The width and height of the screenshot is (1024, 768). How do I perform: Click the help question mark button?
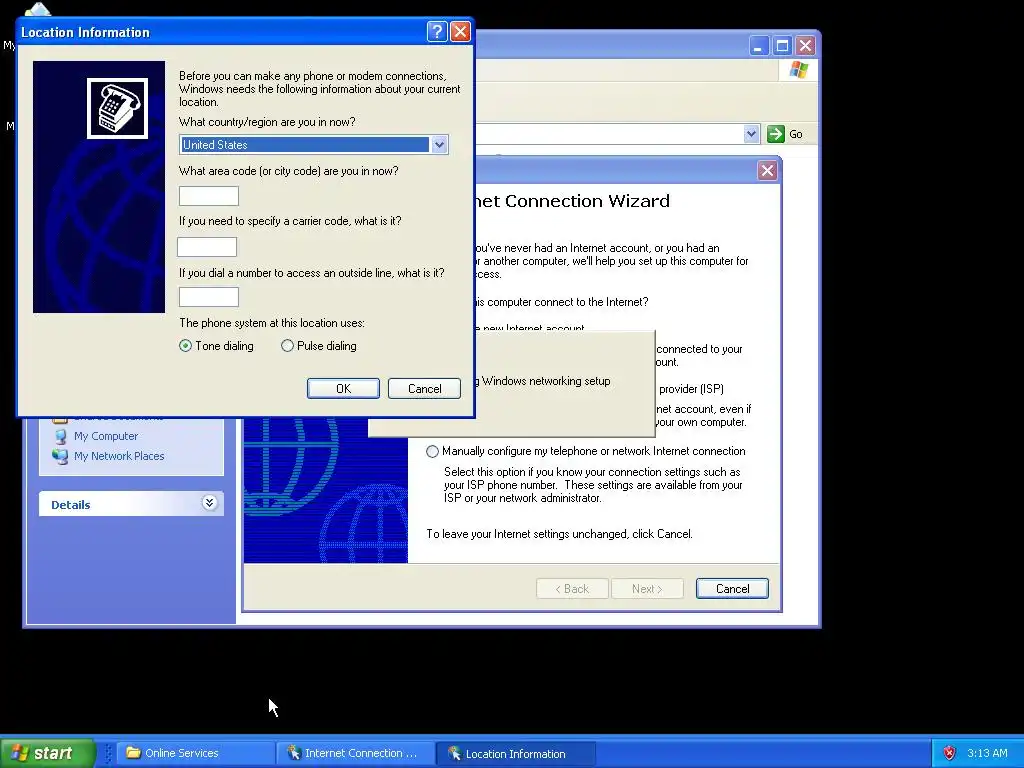[437, 31]
